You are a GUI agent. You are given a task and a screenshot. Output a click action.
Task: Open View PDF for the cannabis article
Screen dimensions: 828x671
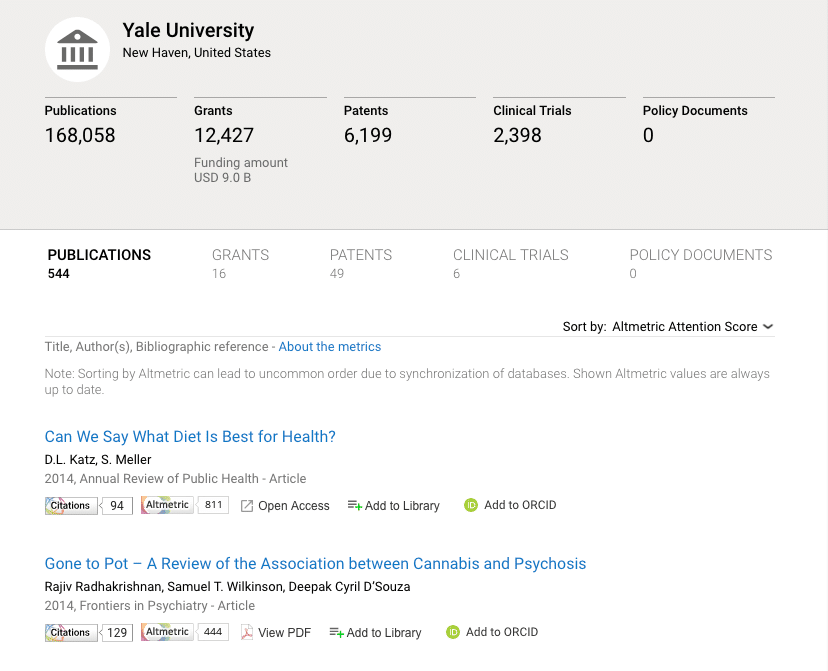276,633
